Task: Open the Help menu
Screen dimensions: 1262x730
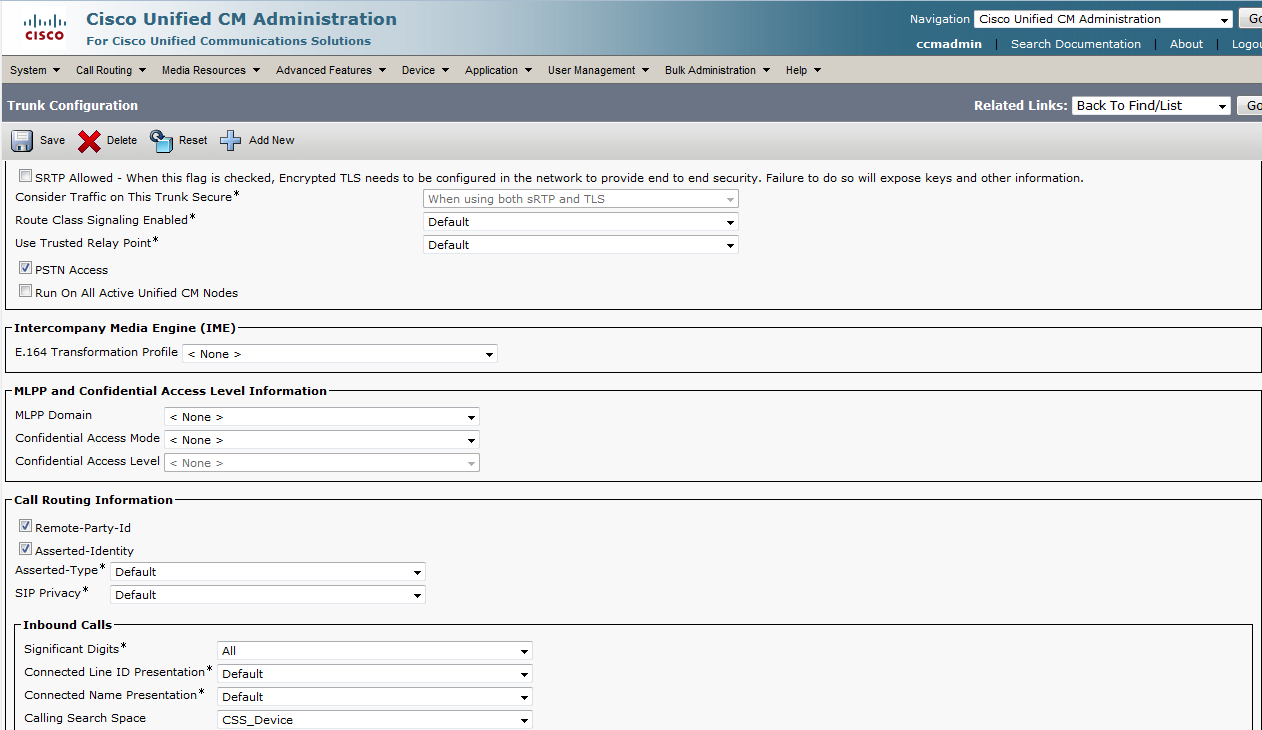Action: (x=803, y=70)
